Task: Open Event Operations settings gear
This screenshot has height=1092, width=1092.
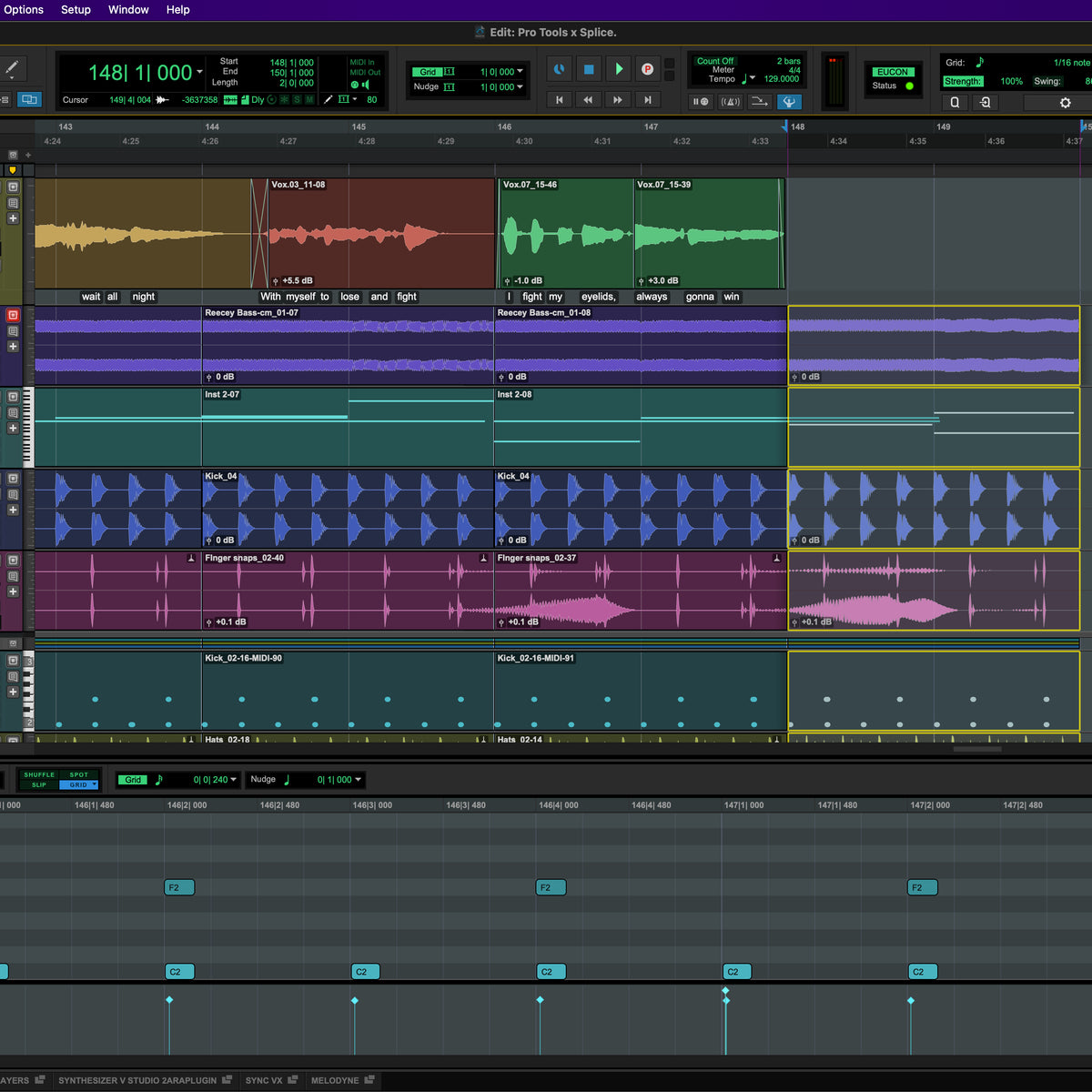Action: (x=1065, y=103)
